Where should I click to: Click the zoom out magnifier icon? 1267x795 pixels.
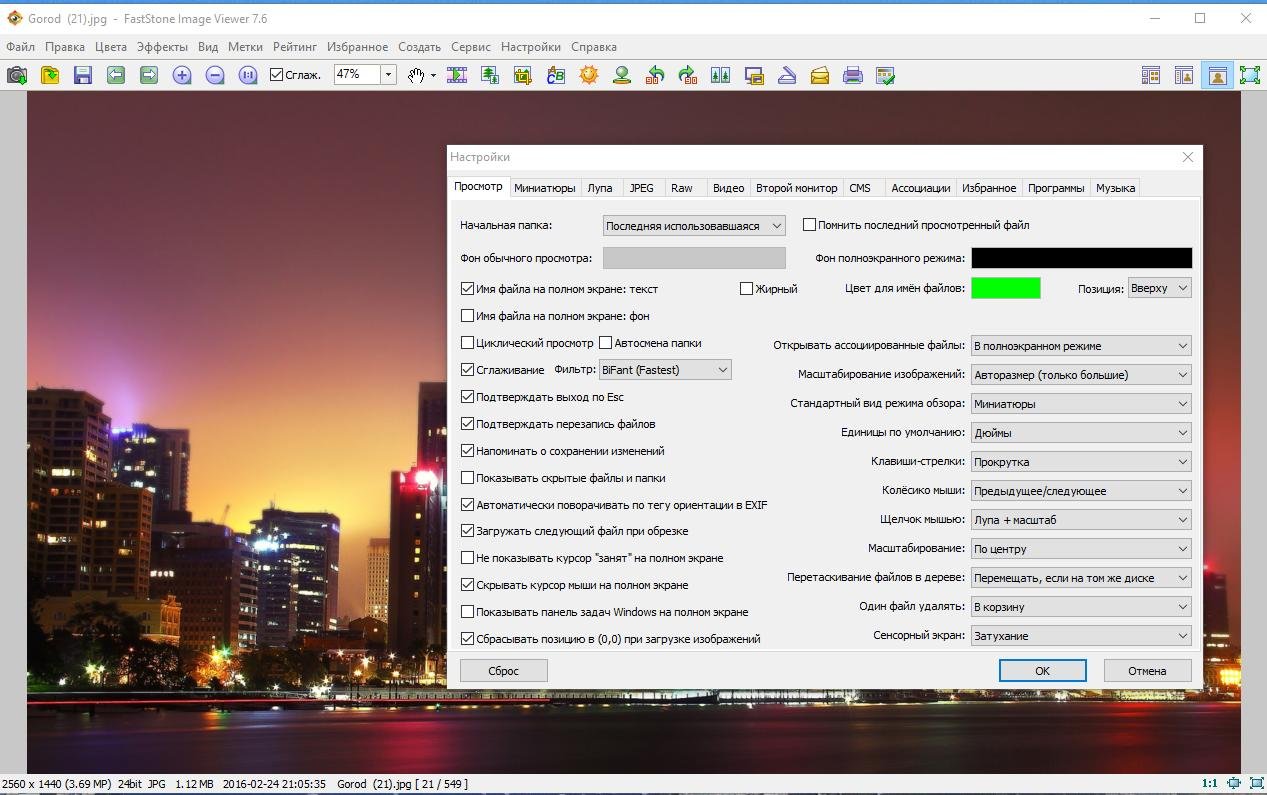tap(215, 75)
